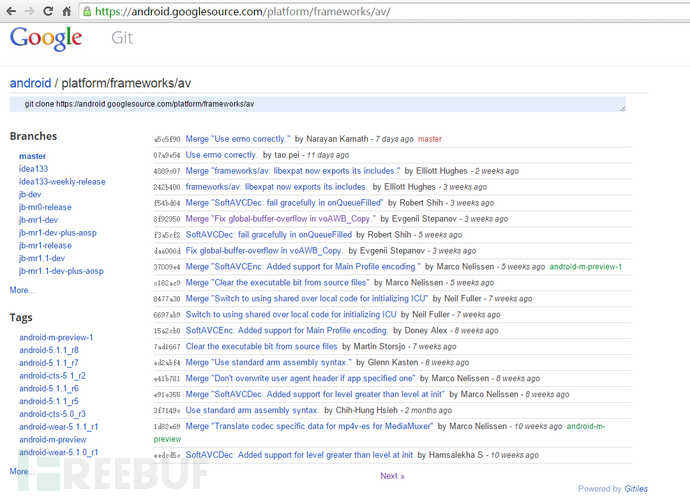The image size is (690, 498).
Task: Expand more tags with More... under Tags
Action: click(x=22, y=471)
